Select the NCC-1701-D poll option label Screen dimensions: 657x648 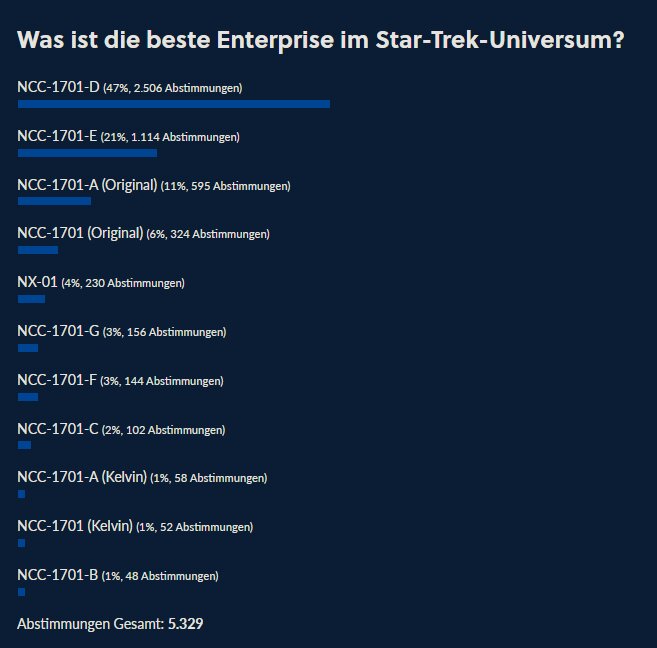(59, 88)
